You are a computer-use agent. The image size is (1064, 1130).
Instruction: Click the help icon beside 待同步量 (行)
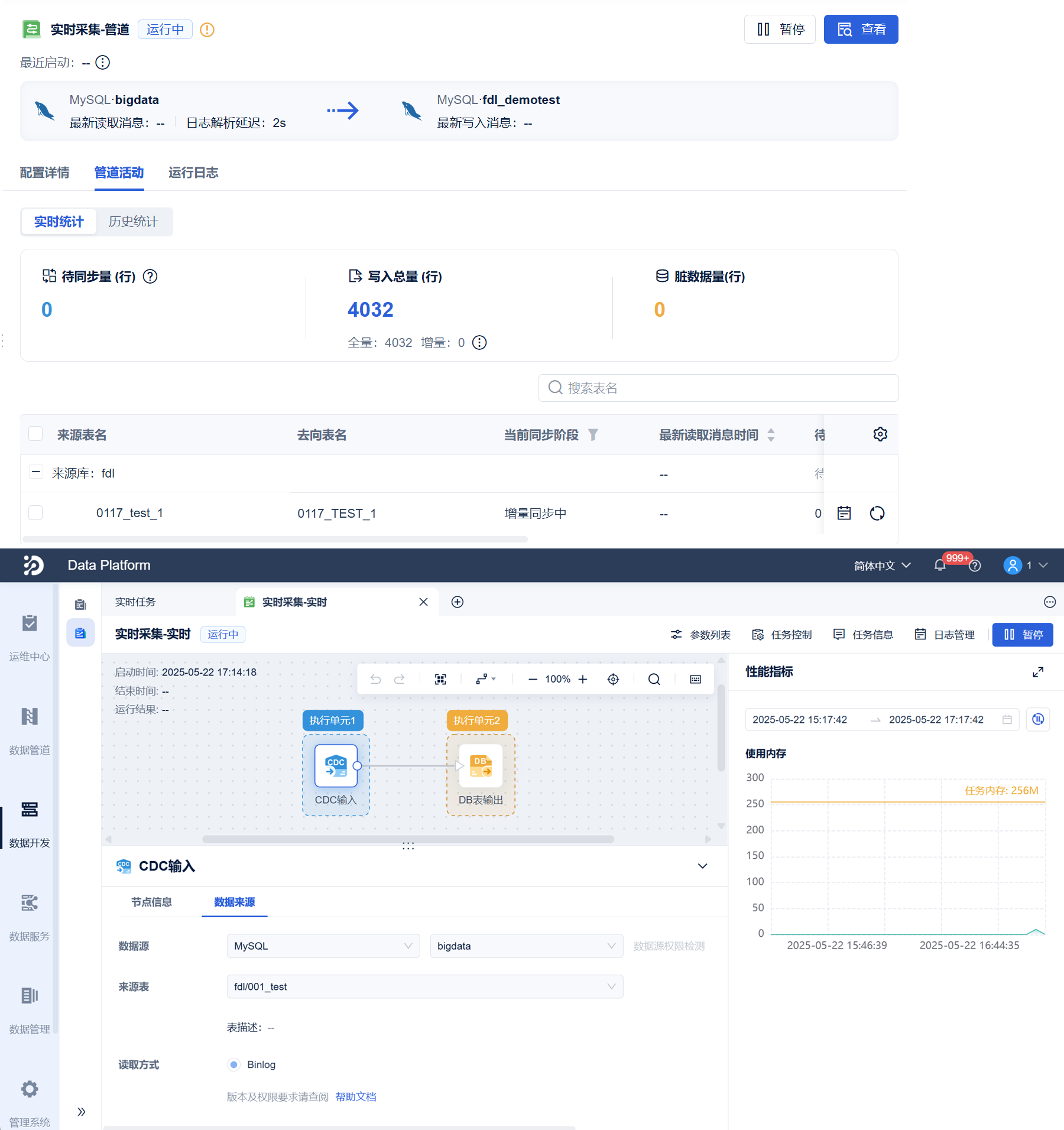pyautogui.click(x=150, y=277)
